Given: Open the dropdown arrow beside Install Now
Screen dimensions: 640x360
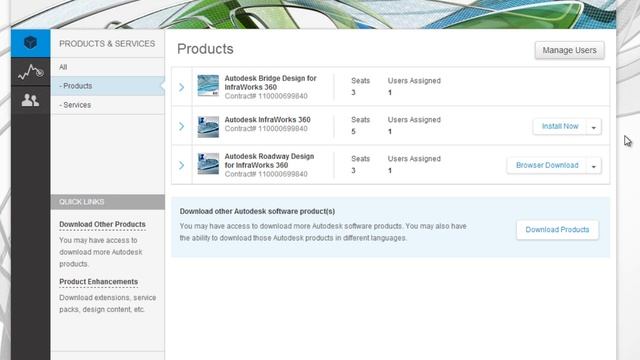Looking at the screenshot, I should click(x=594, y=127).
